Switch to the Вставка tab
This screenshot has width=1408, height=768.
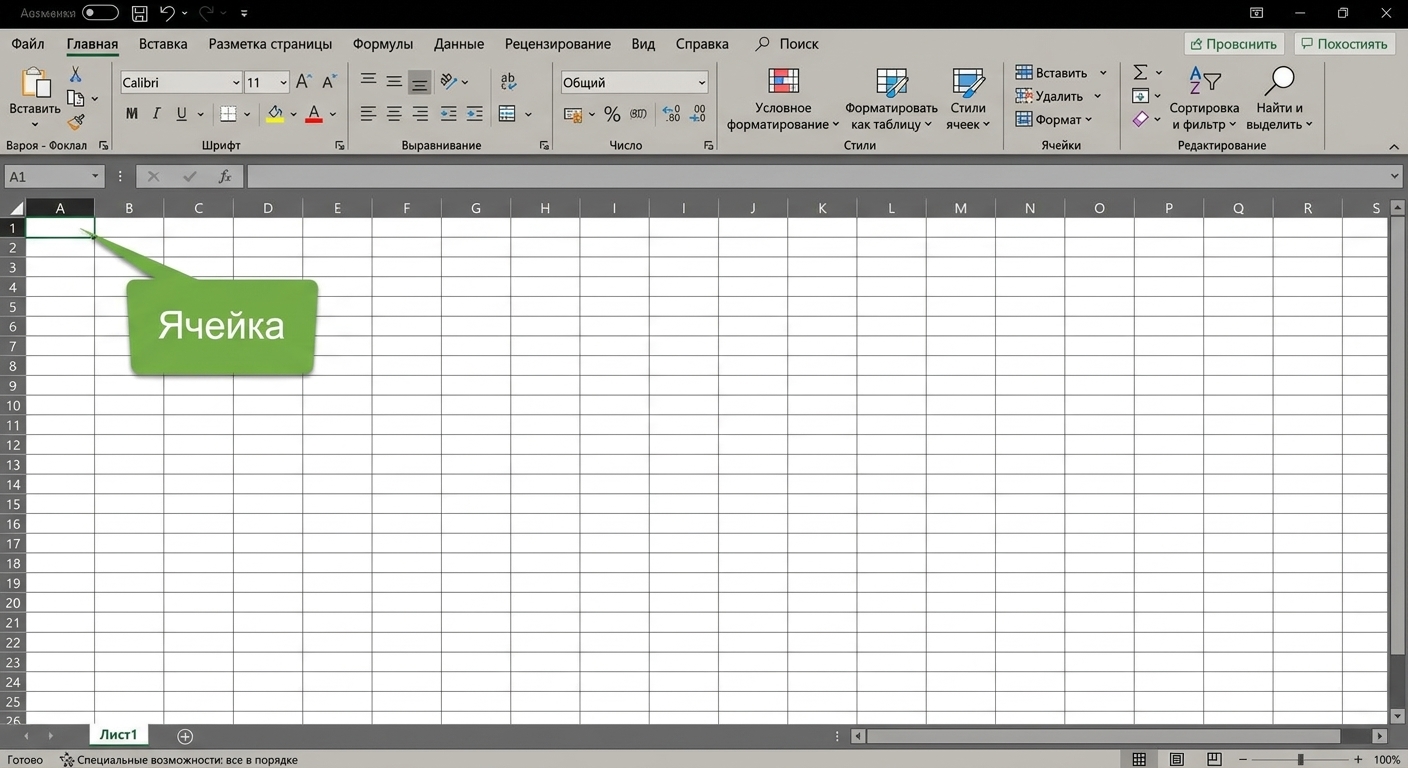(x=163, y=44)
